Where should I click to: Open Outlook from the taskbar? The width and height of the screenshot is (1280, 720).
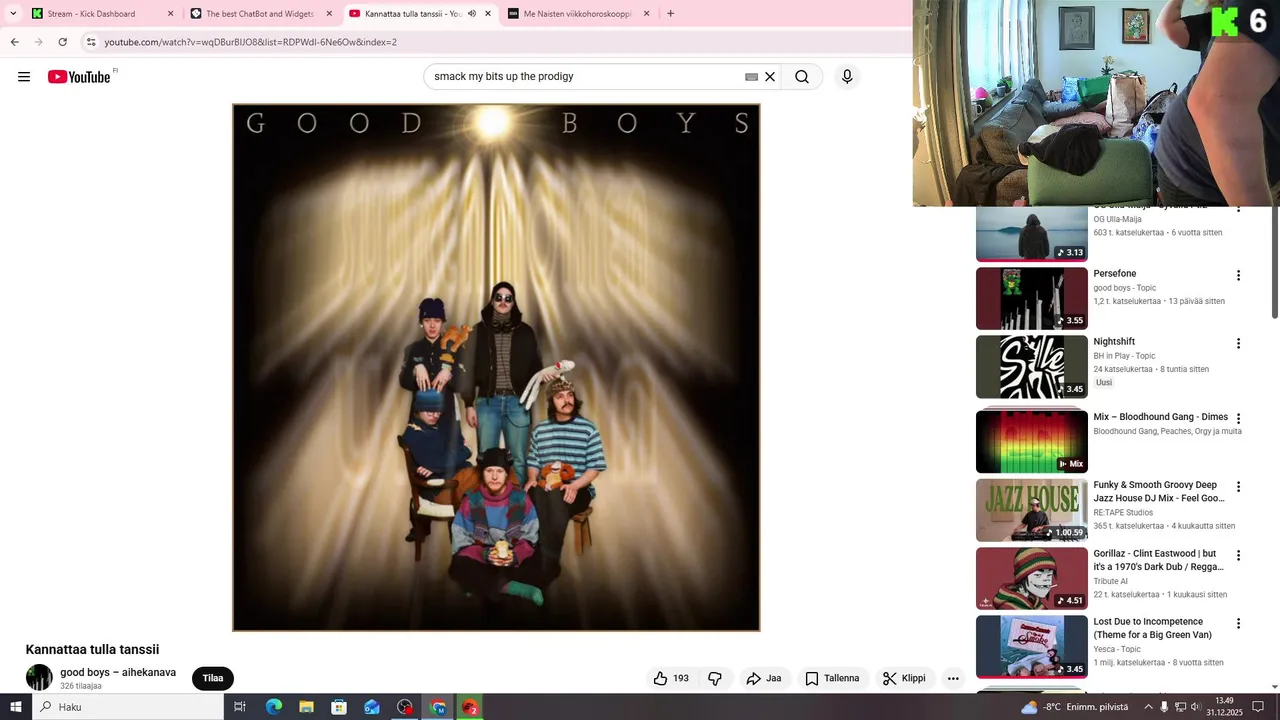(372, 707)
